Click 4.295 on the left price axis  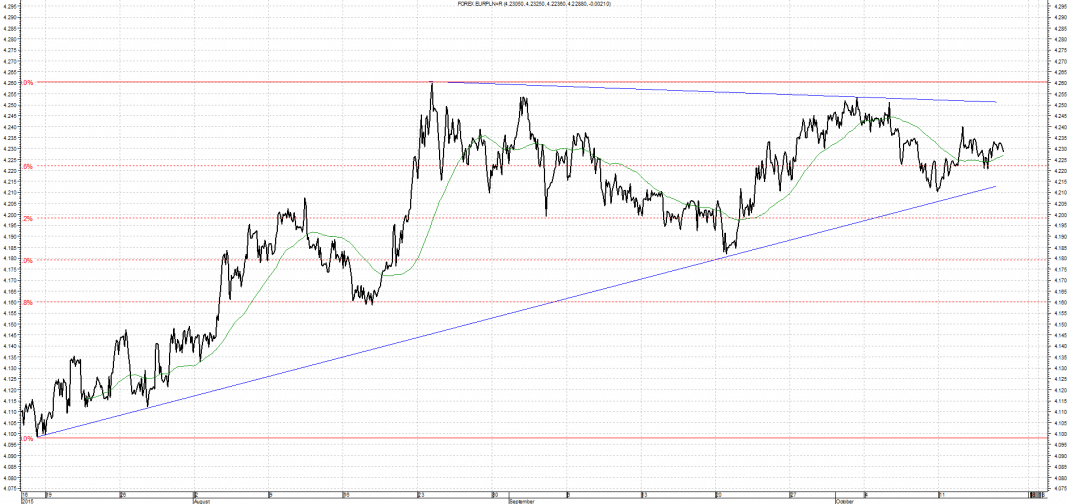[8, 6]
